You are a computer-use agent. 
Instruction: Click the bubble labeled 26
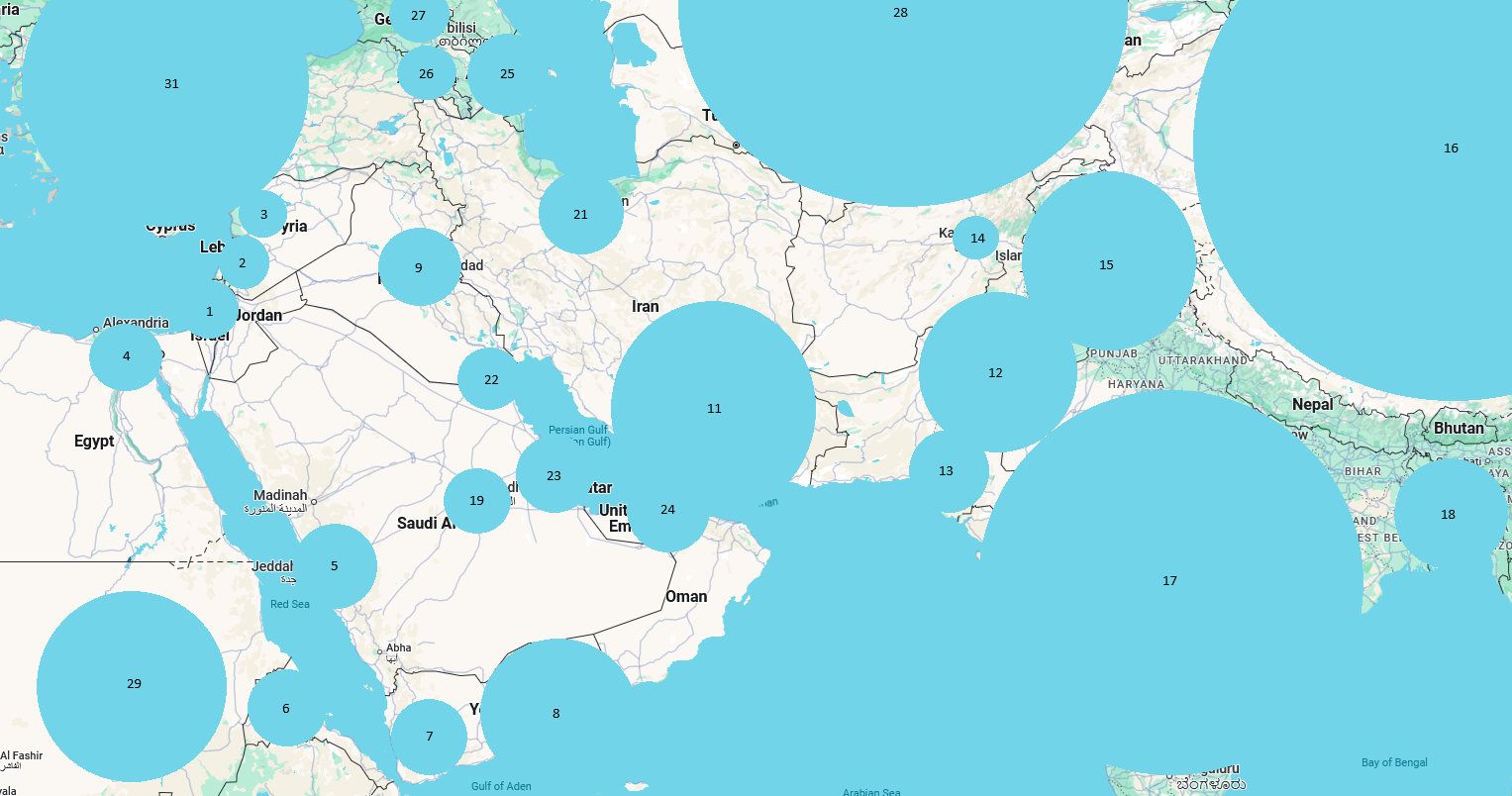click(426, 74)
